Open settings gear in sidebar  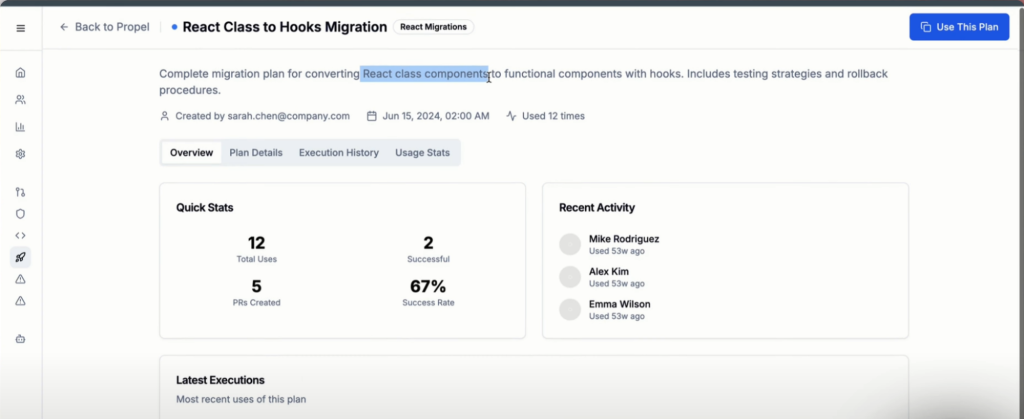(x=20, y=154)
